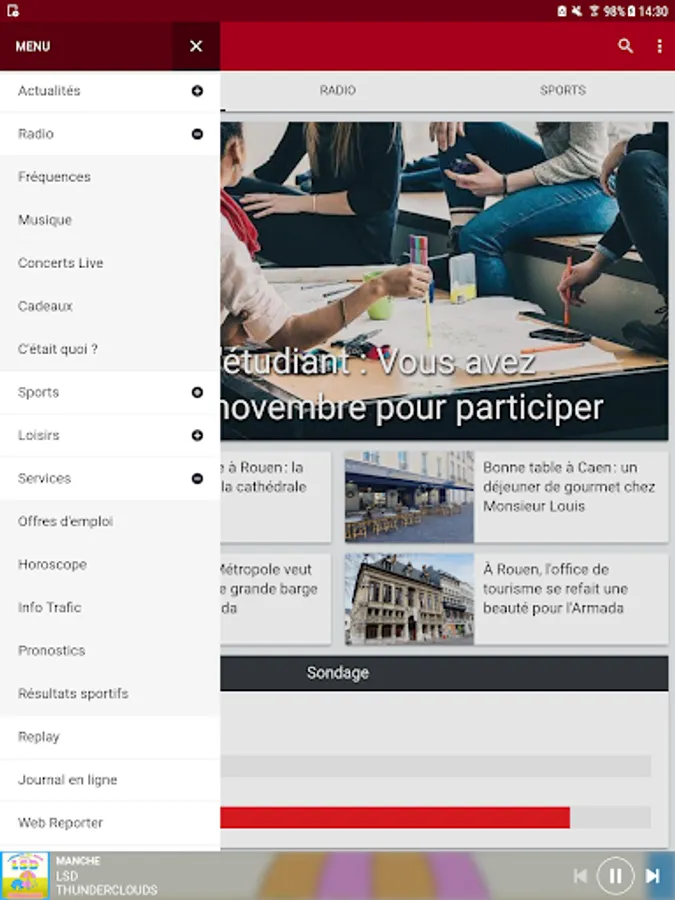Expand the Sports menu section
Image resolution: width=675 pixels, height=900 pixels.
[197, 392]
